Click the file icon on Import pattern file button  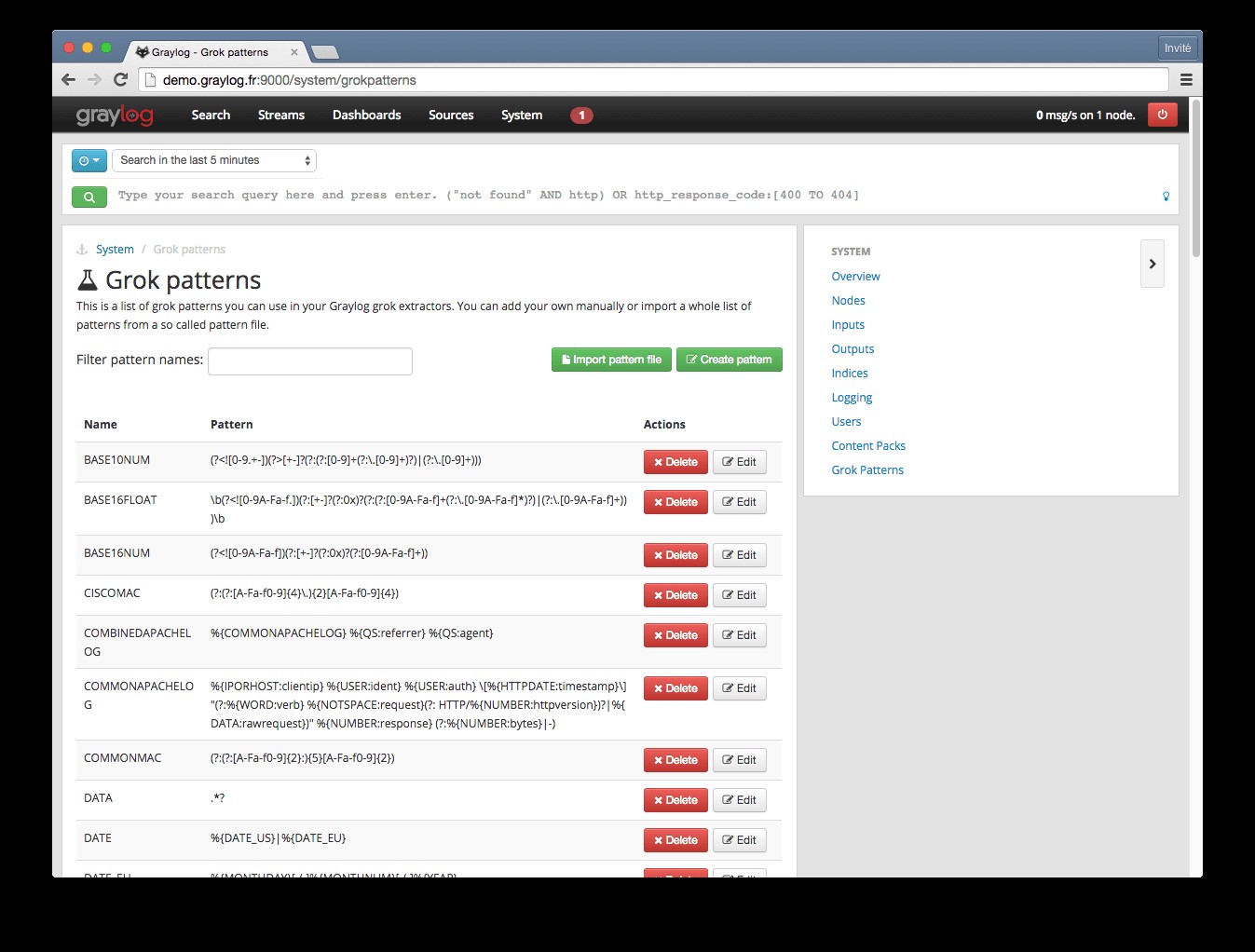[566, 359]
